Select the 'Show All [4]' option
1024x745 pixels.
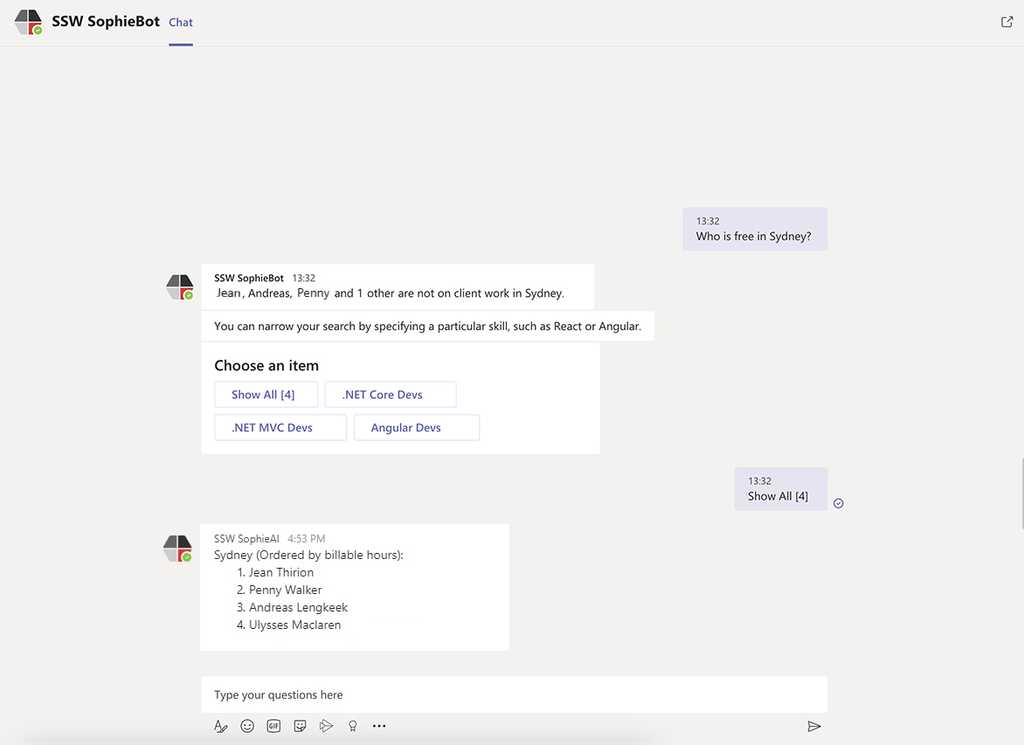(x=265, y=394)
